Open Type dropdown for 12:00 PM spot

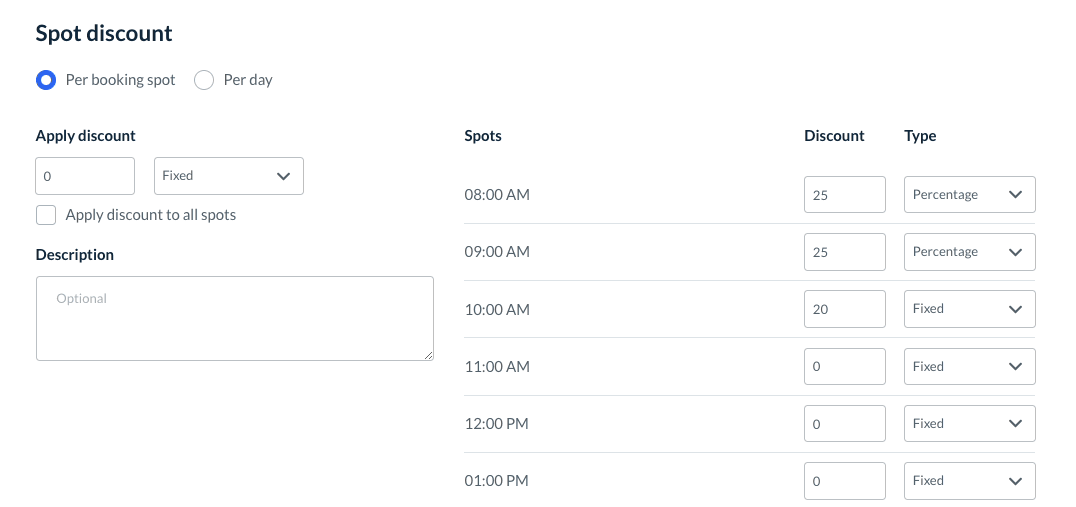[969, 424]
